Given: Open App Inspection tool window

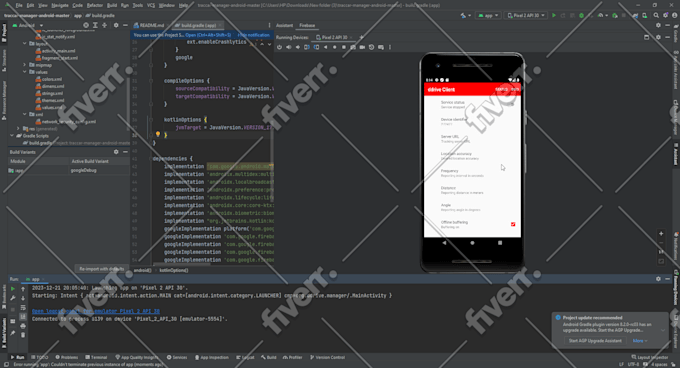Looking at the screenshot, I should (212, 357).
